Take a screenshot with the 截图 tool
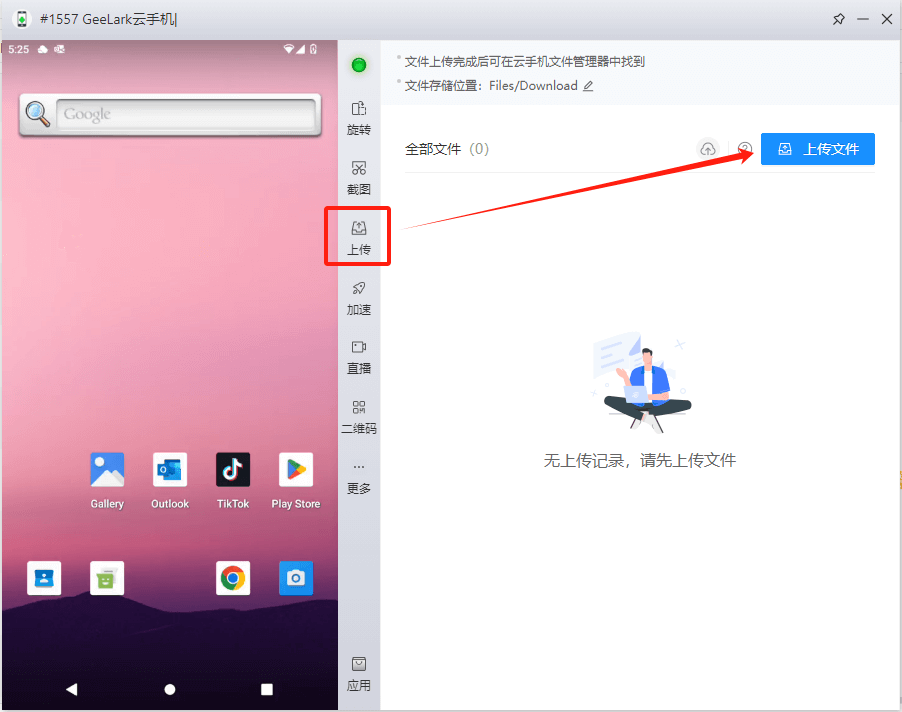 pyautogui.click(x=358, y=177)
